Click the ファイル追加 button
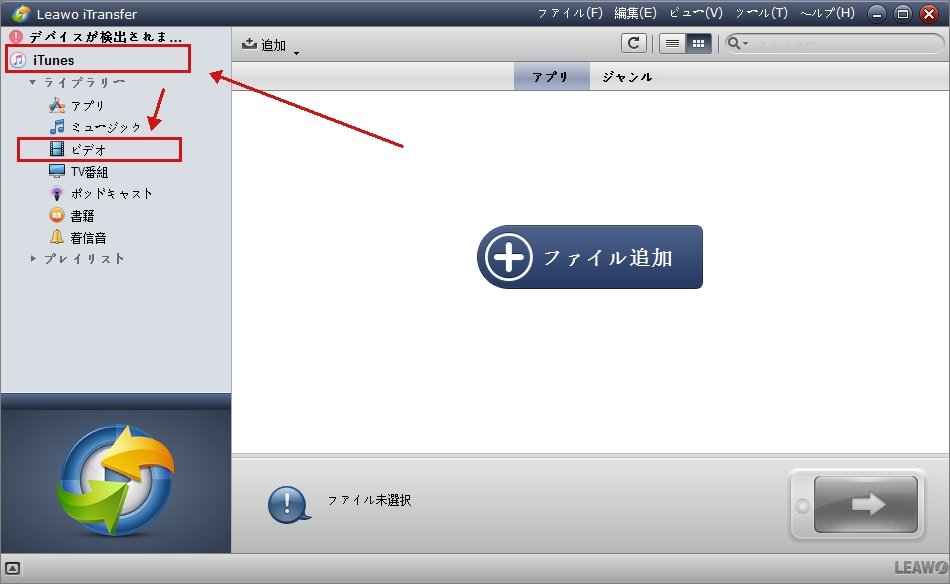The image size is (950, 584). coord(589,257)
